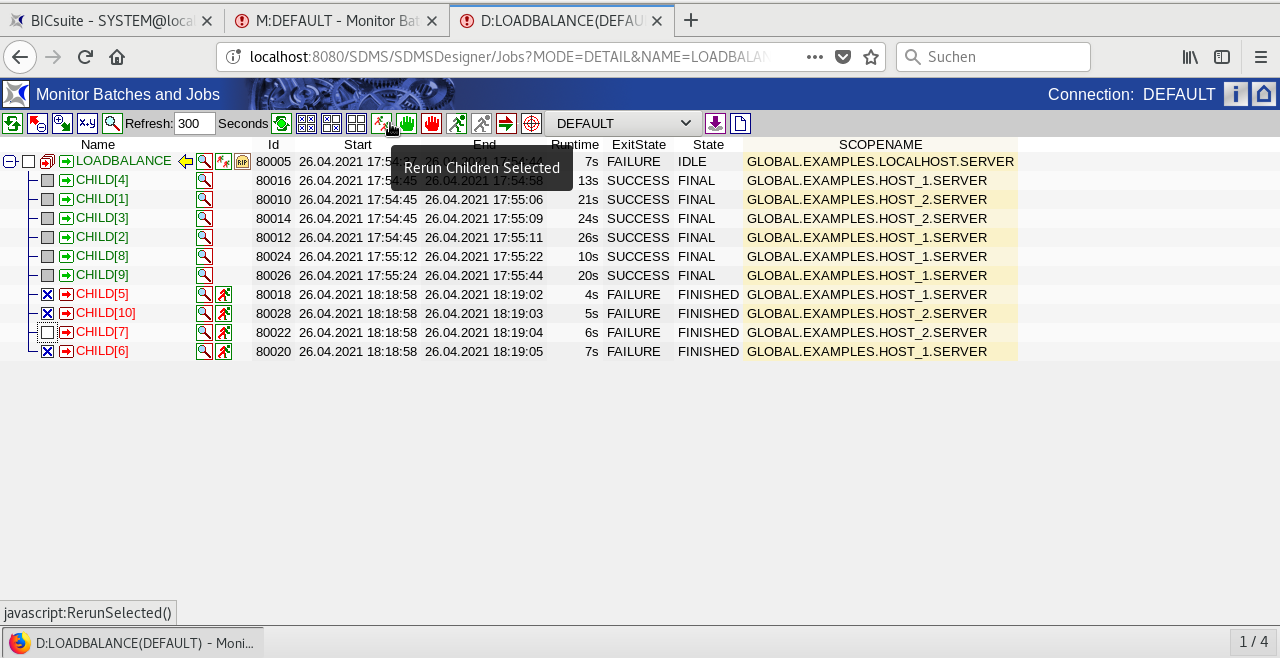
Task: Open details magnifier for LOADBALANCE row
Action: tap(204, 161)
